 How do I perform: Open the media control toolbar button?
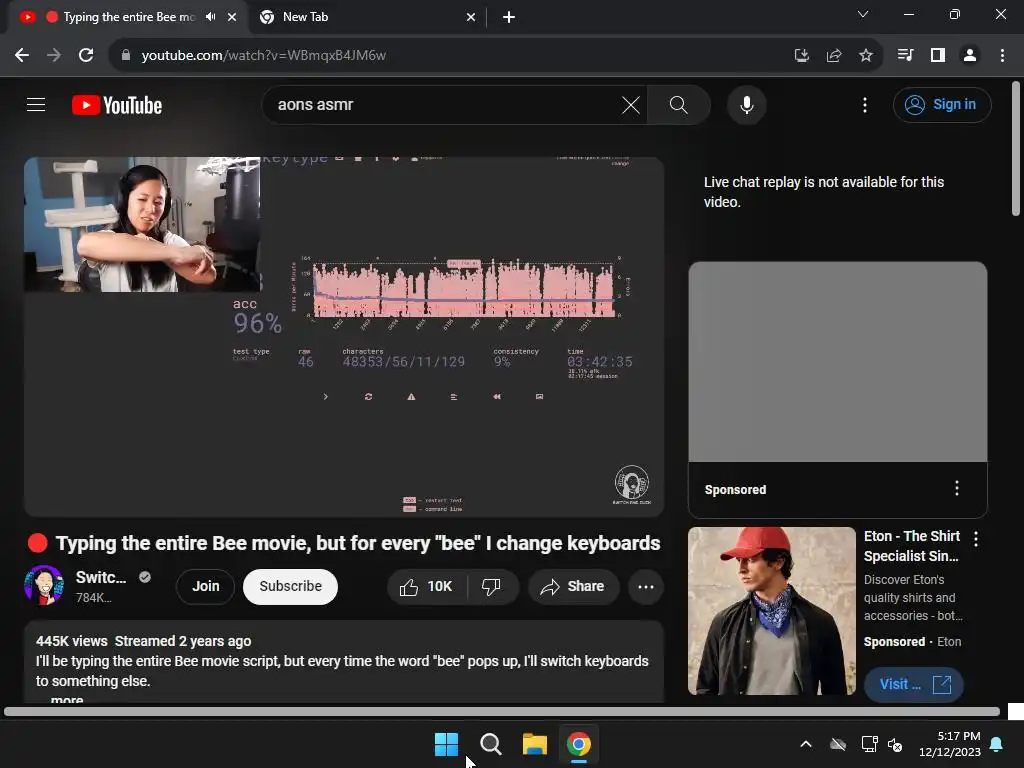coord(905,55)
